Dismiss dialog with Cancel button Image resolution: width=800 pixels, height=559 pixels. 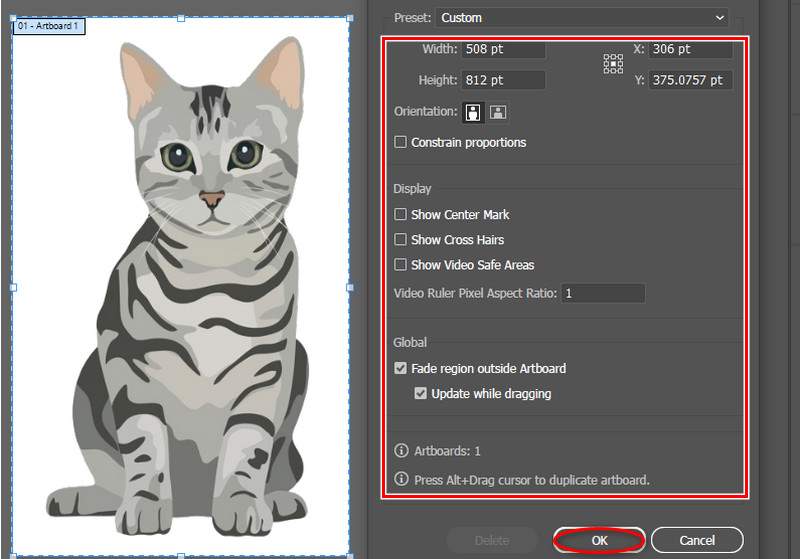[x=697, y=540]
